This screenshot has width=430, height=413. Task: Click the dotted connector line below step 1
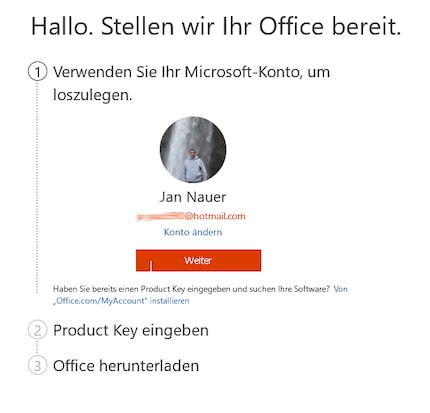[37, 187]
